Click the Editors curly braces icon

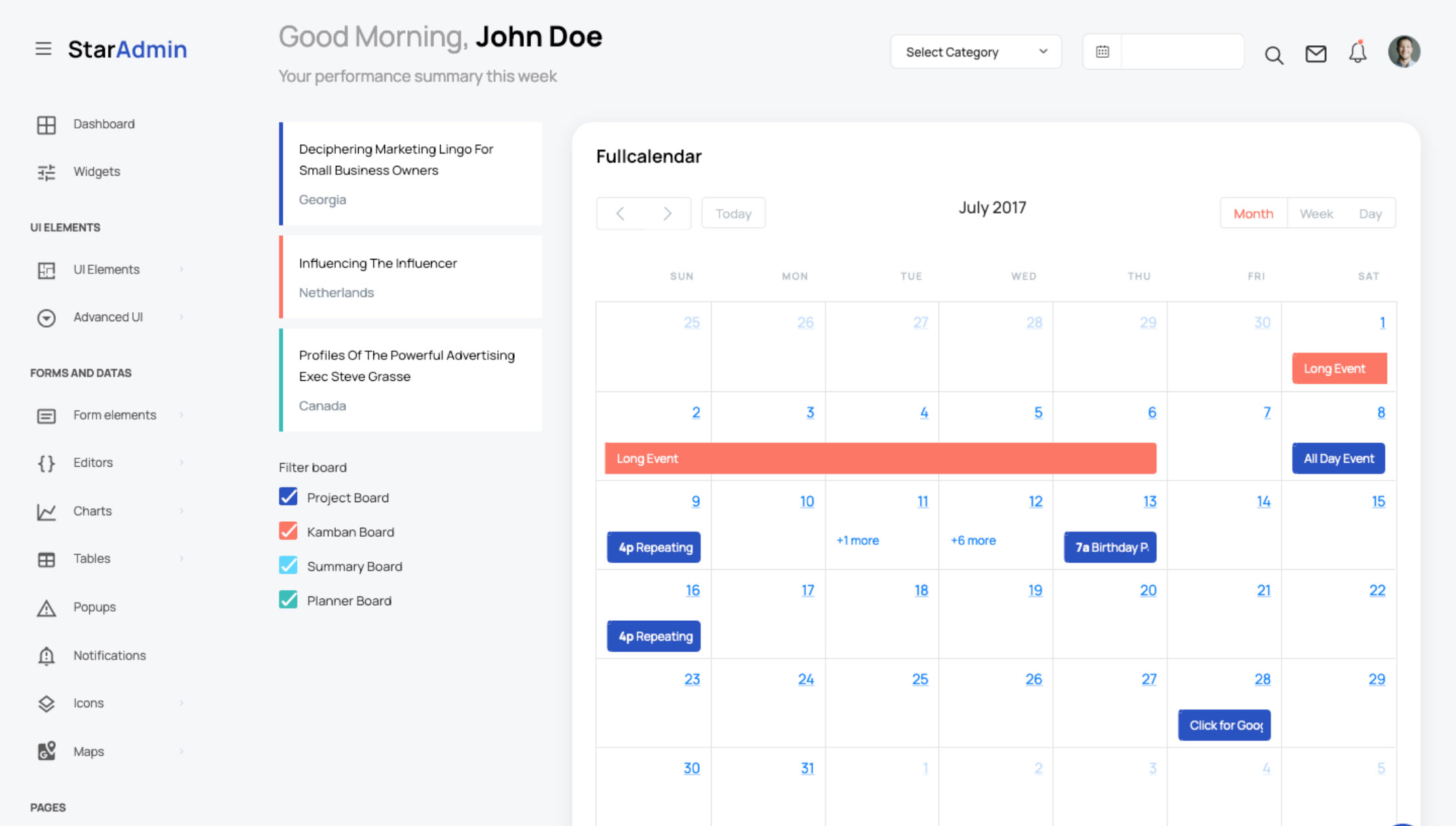point(46,463)
